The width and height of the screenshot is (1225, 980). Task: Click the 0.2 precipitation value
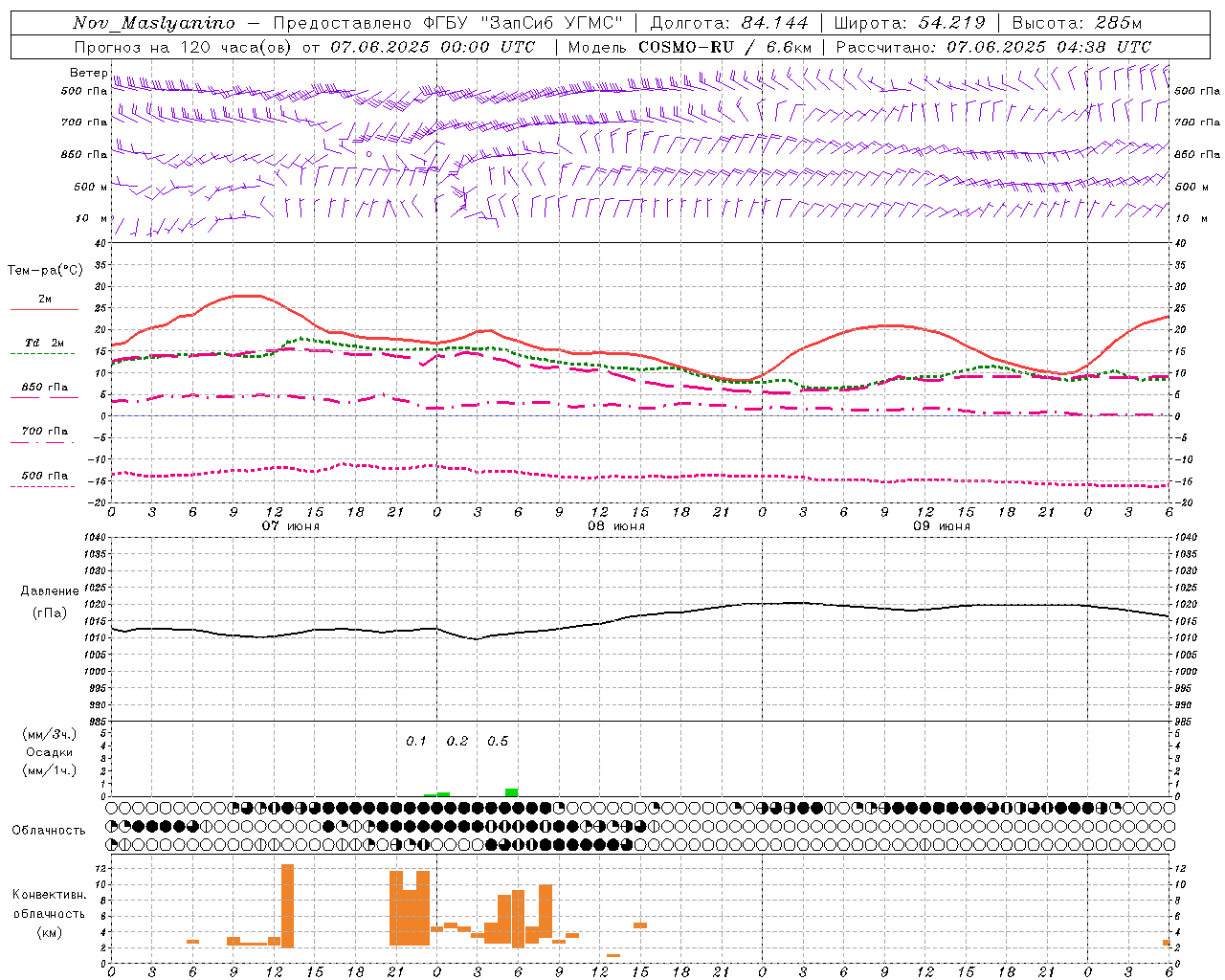coord(457,742)
